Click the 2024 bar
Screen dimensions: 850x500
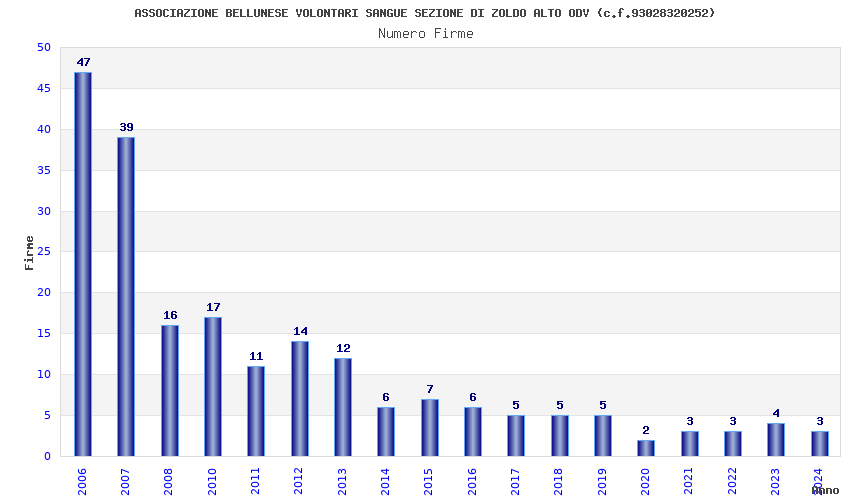[x=820, y=444]
